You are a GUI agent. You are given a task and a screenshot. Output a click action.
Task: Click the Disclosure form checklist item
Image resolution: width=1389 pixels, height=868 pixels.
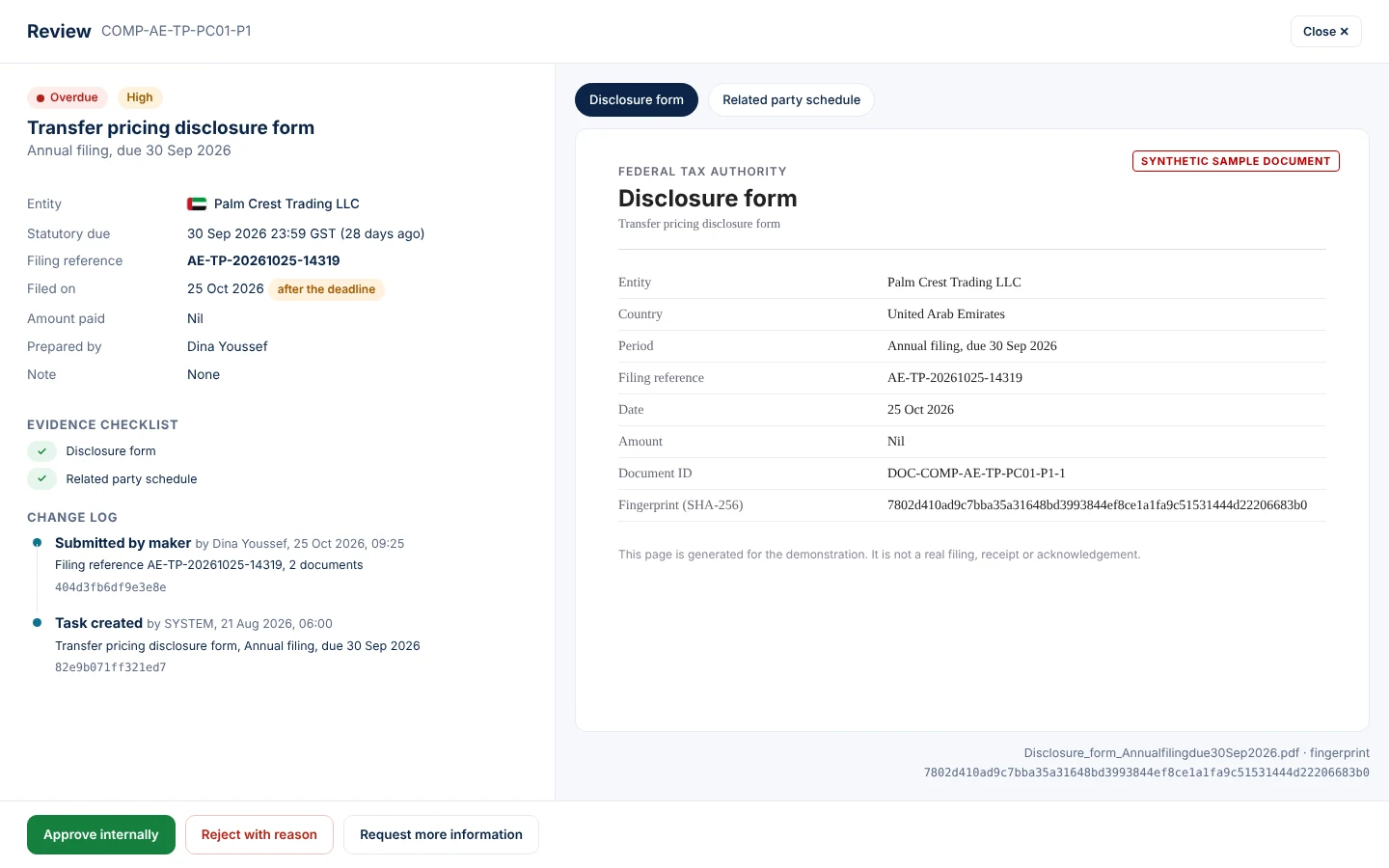point(111,451)
